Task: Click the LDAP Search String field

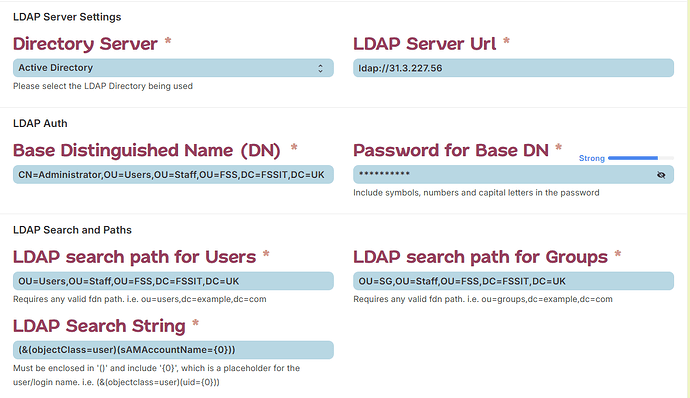Action: 173,350
